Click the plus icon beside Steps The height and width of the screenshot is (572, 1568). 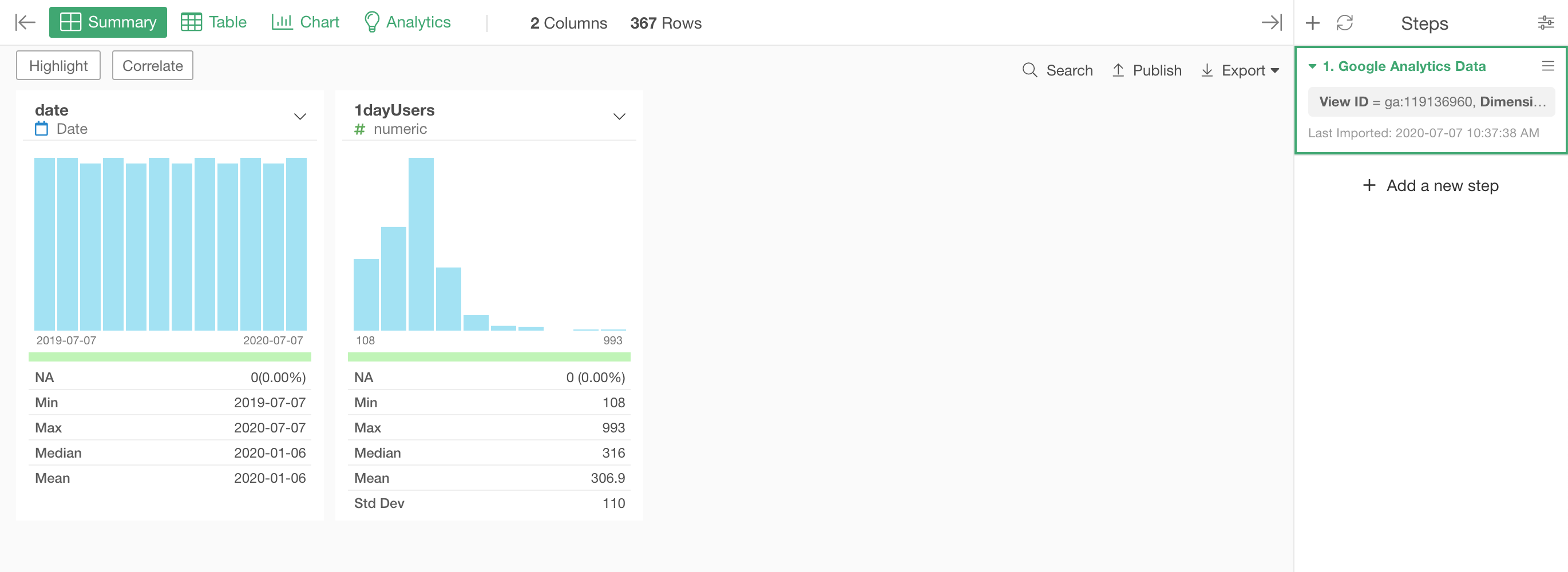tap(1312, 23)
